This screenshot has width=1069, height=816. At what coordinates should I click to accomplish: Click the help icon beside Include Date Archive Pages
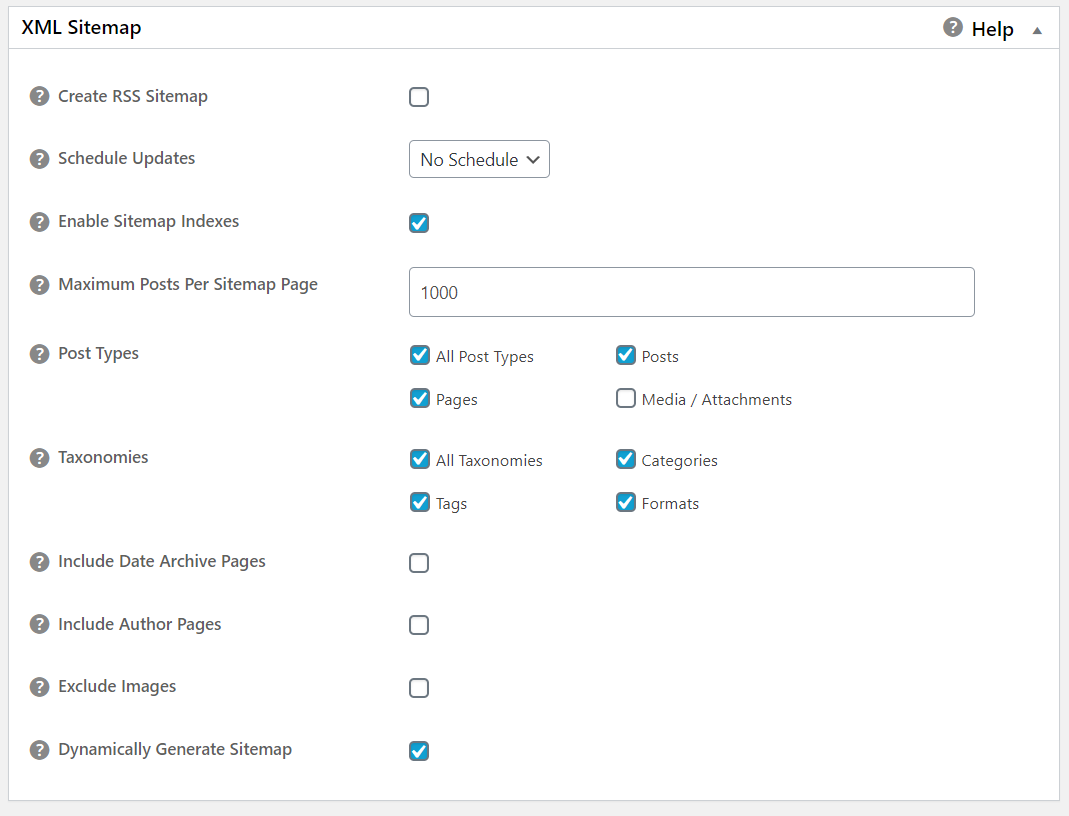point(40,562)
